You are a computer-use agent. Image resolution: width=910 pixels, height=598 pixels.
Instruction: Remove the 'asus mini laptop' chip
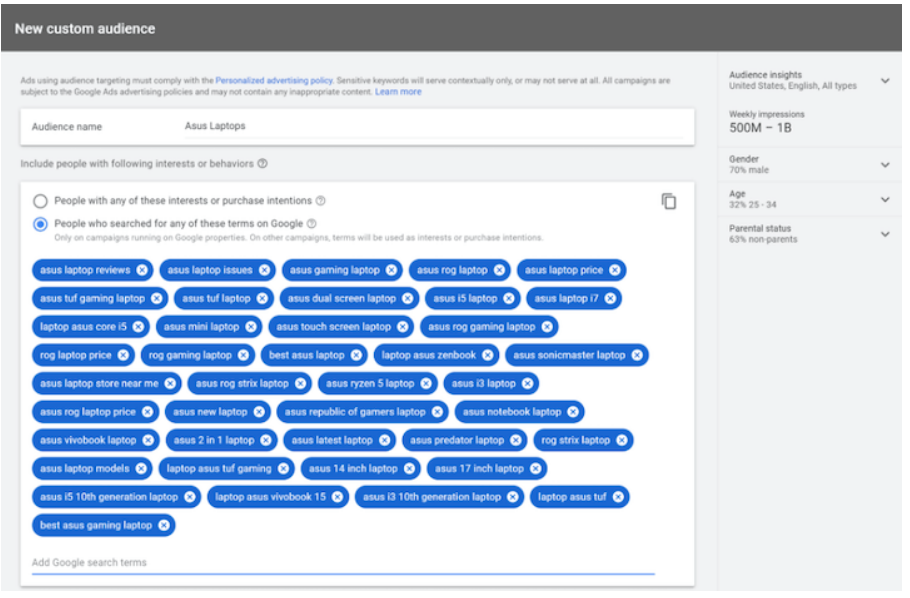point(251,327)
